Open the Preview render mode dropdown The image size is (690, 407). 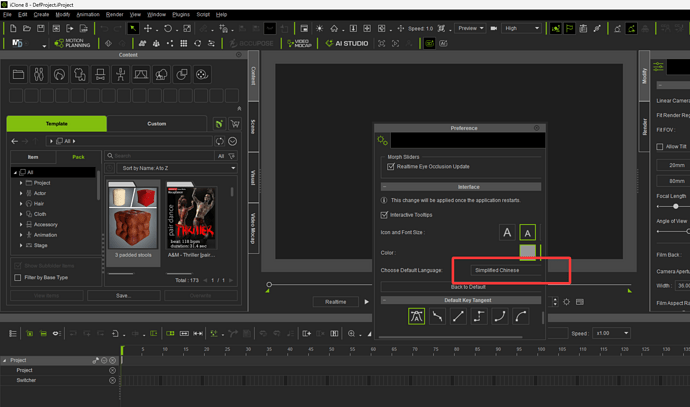tap(470, 28)
